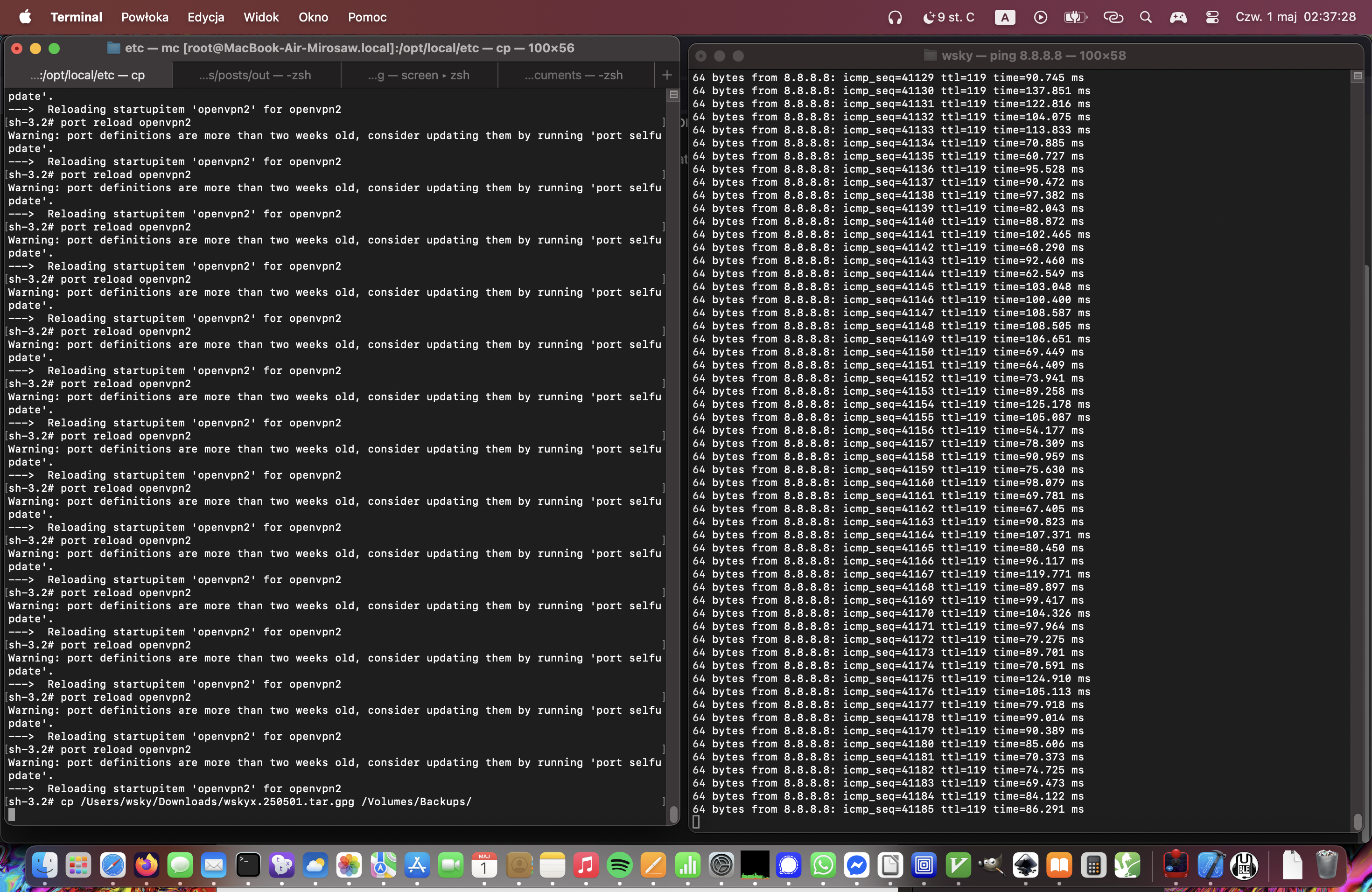Switch to the posts/out zsh tab
This screenshot has width=1372, height=892.
click(255, 75)
